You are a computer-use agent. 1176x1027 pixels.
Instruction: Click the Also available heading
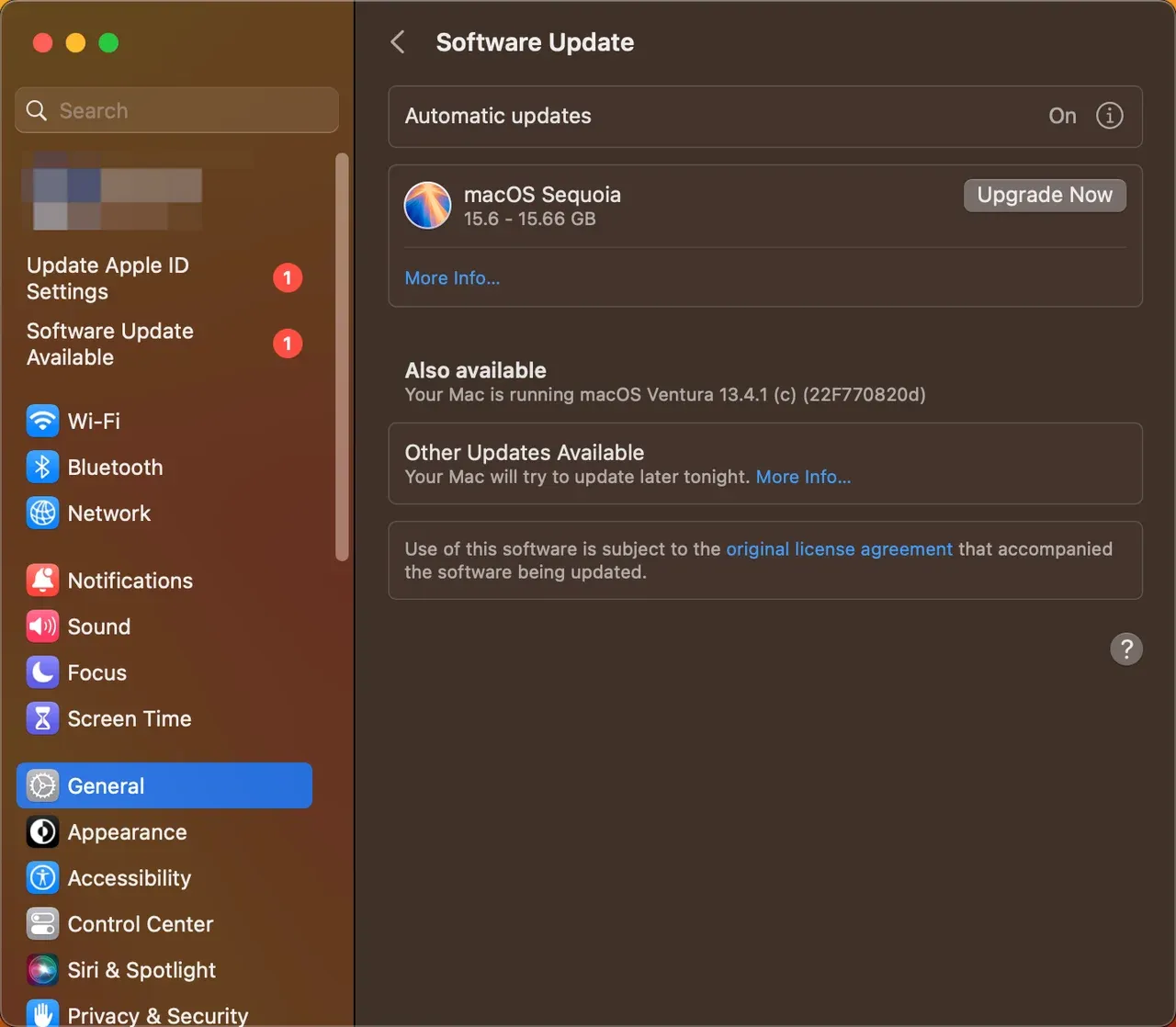point(476,370)
